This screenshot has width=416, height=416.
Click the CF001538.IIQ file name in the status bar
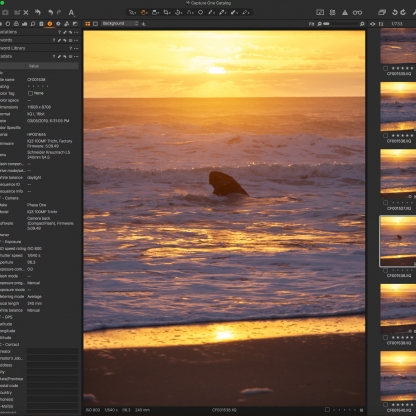[224, 410]
